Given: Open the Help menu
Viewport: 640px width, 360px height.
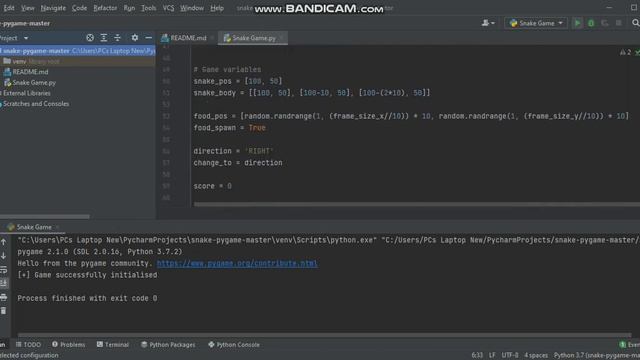Looking at the screenshot, I should pos(217,8).
